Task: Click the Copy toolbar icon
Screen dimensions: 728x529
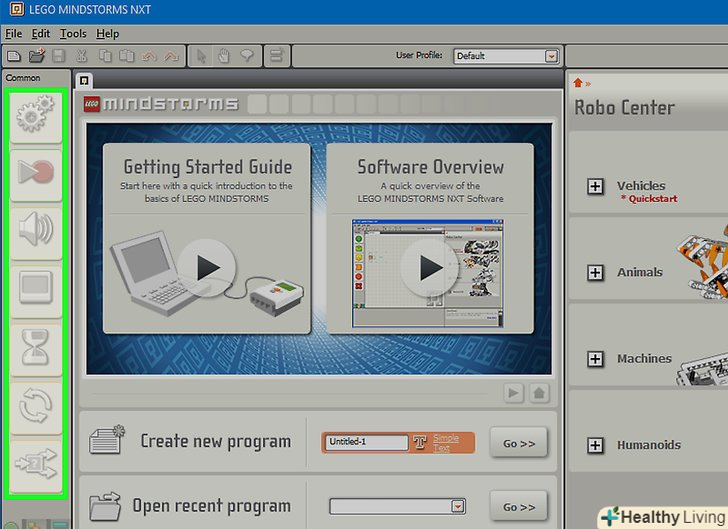Action: (x=105, y=56)
